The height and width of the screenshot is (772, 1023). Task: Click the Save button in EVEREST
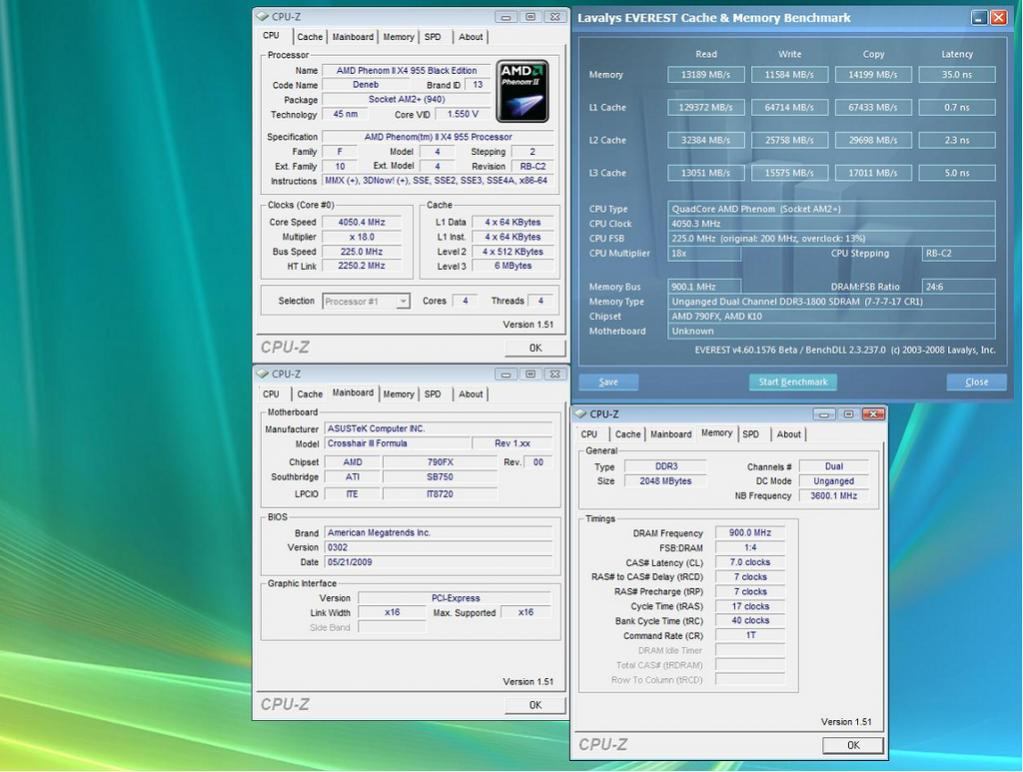[608, 382]
